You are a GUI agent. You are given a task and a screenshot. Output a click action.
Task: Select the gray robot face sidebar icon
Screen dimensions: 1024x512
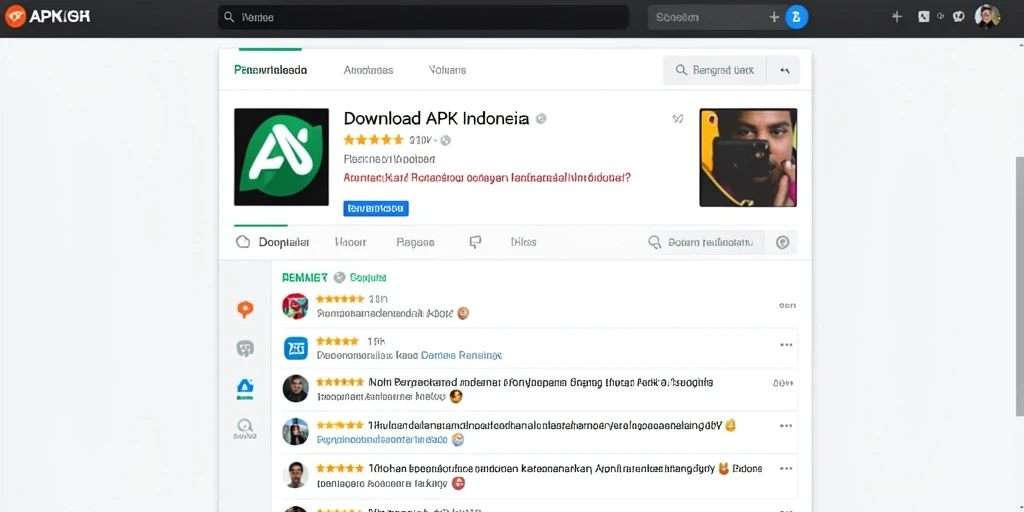(x=245, y=349)
